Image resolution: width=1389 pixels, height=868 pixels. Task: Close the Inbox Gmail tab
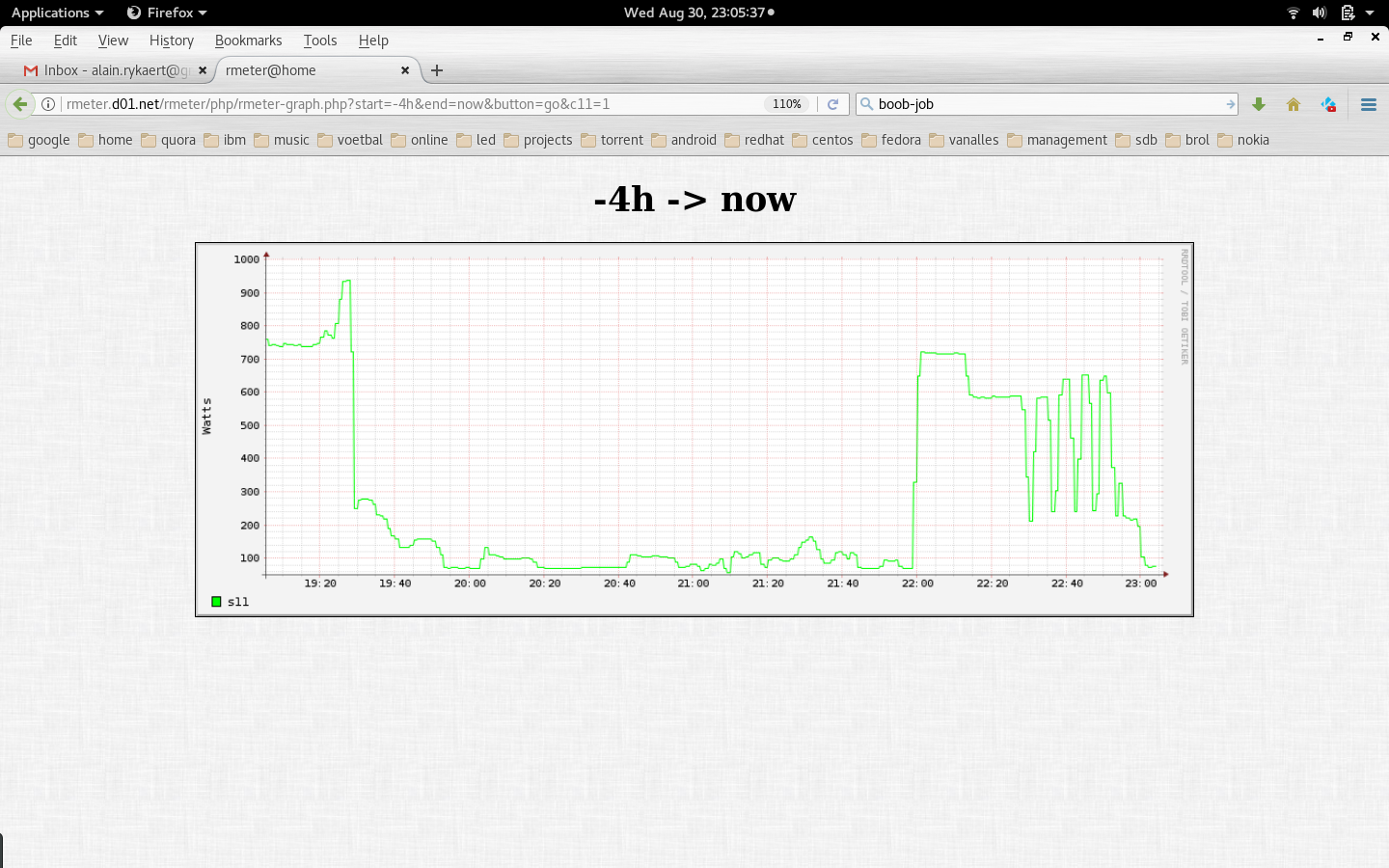click(x=203, y=70)
